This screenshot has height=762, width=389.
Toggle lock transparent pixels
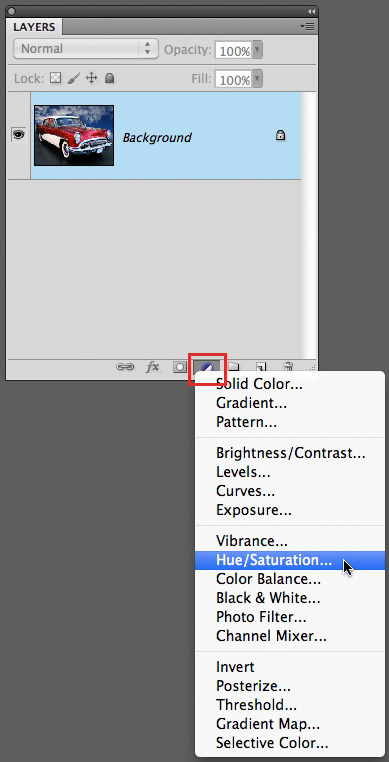(56, 78)
